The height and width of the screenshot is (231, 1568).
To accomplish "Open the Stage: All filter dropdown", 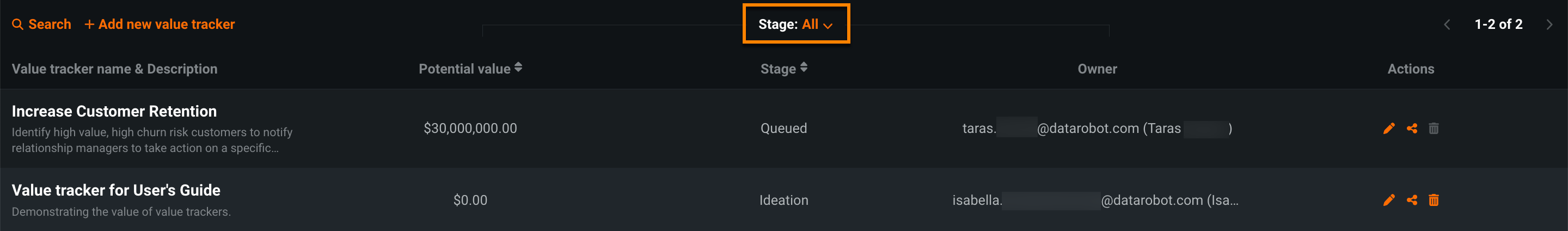I will (x=795, y=25).
